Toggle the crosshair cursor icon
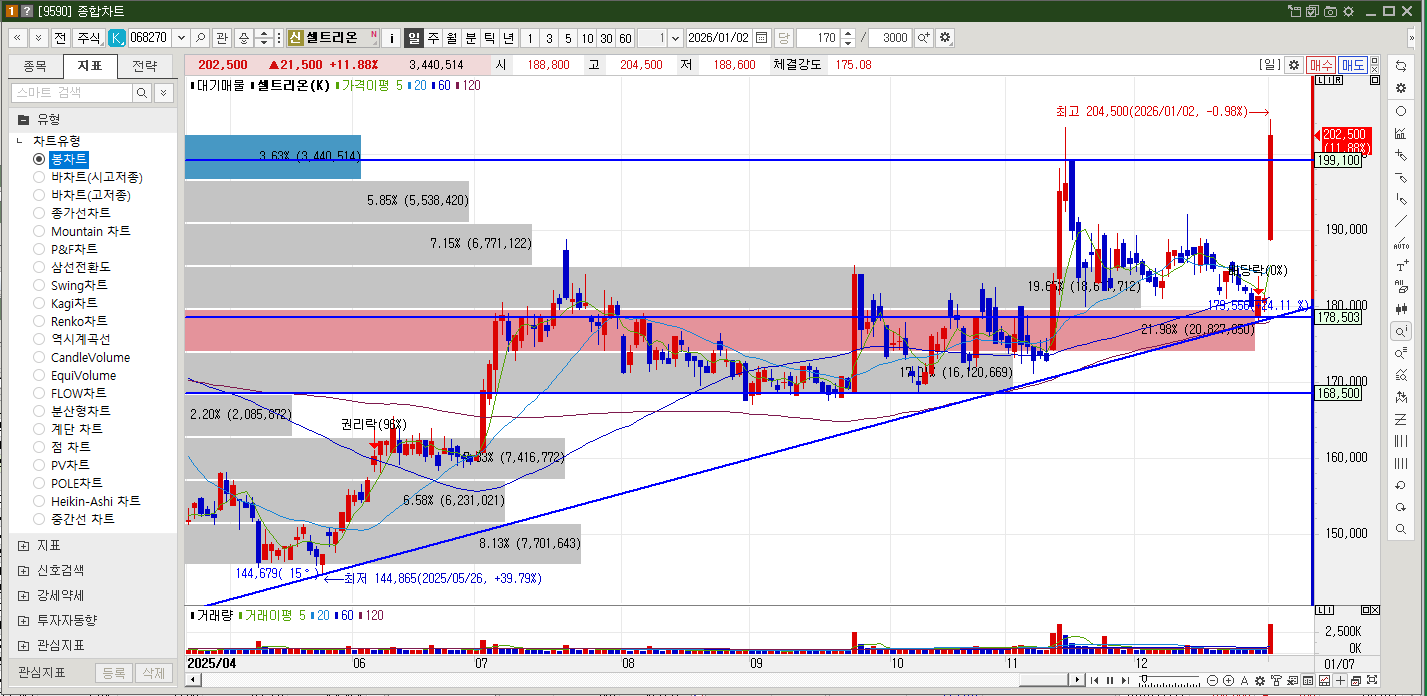1427x696 pixels. (x=1341, y=680)
